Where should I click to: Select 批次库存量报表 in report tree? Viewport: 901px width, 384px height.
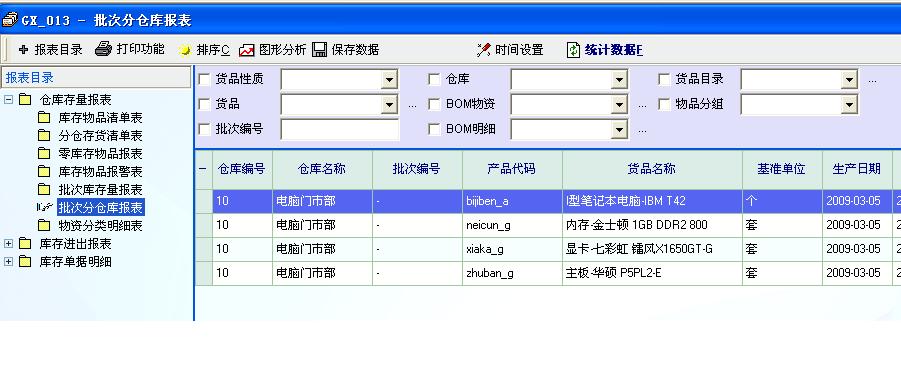[100, 190]
